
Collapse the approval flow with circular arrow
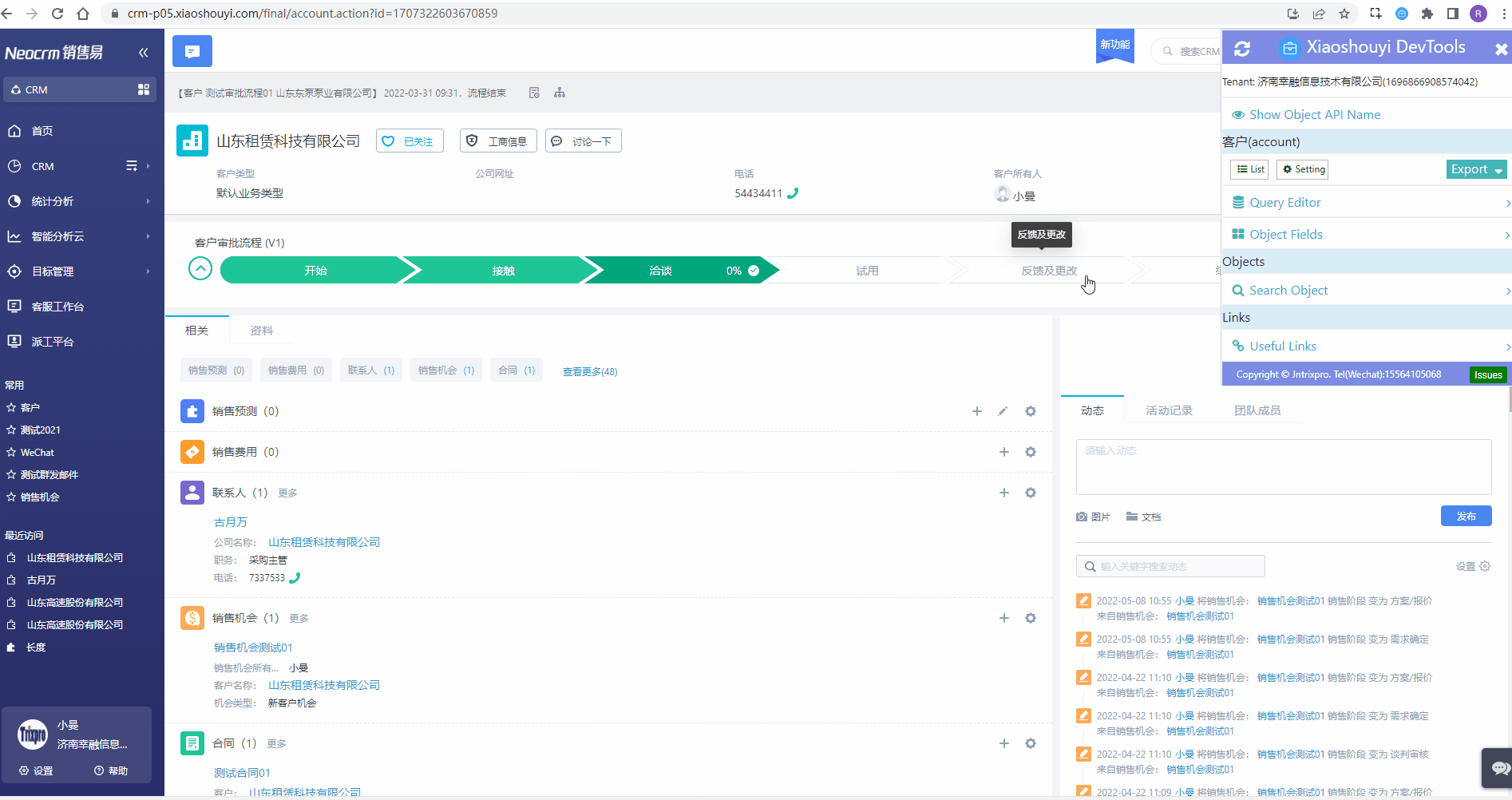200,268
